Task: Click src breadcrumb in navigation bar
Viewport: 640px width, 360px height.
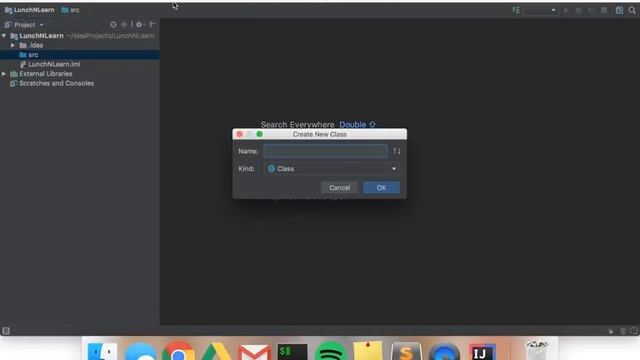Action: coord(70,10)
